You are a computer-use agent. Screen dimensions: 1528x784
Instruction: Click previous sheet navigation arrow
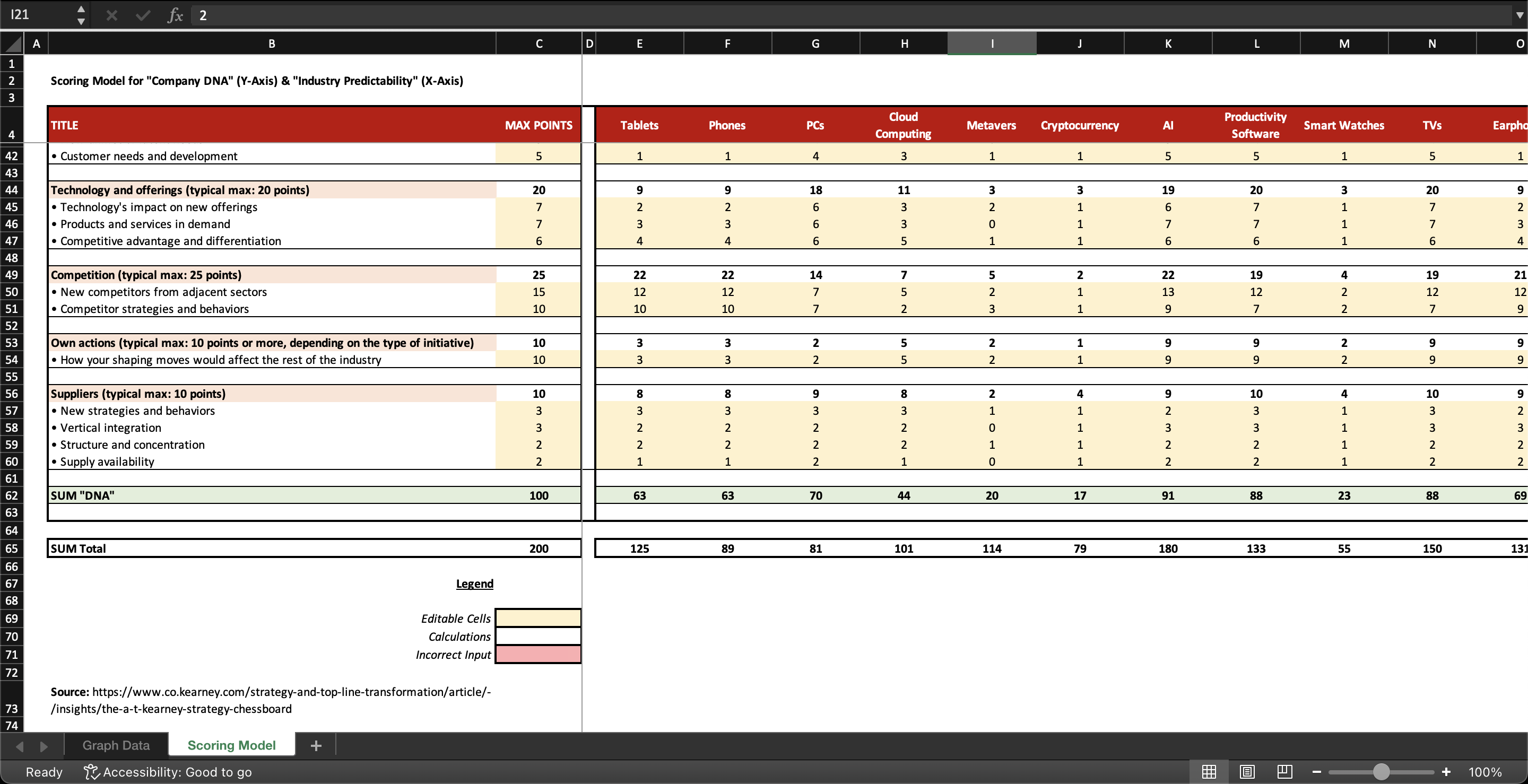[x=20, y=746]
